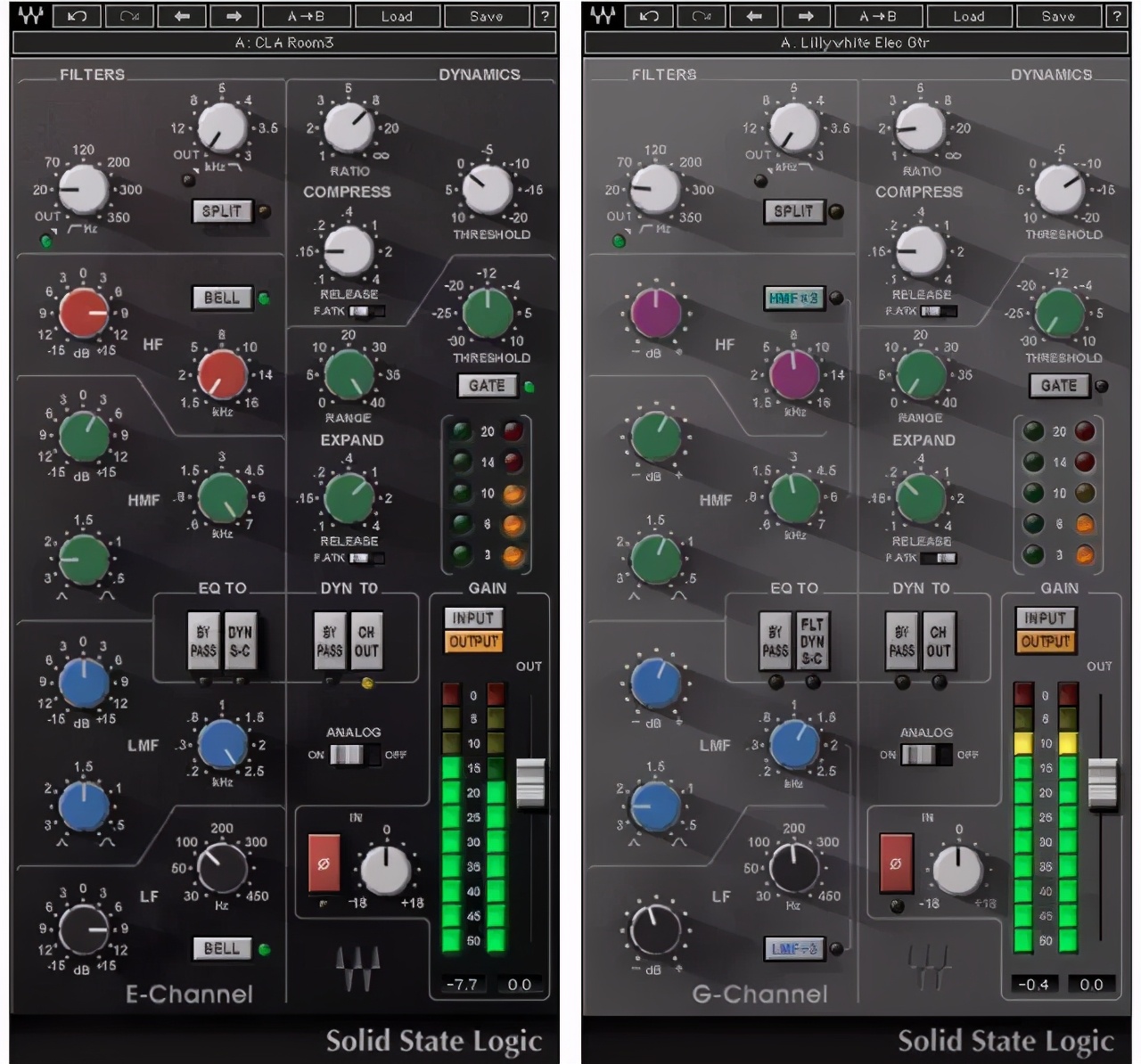Screen dimensions: 1141x1064
Task: Toggle DYN TO CH OUT button in E-Channel
Action: pos(366,640)
